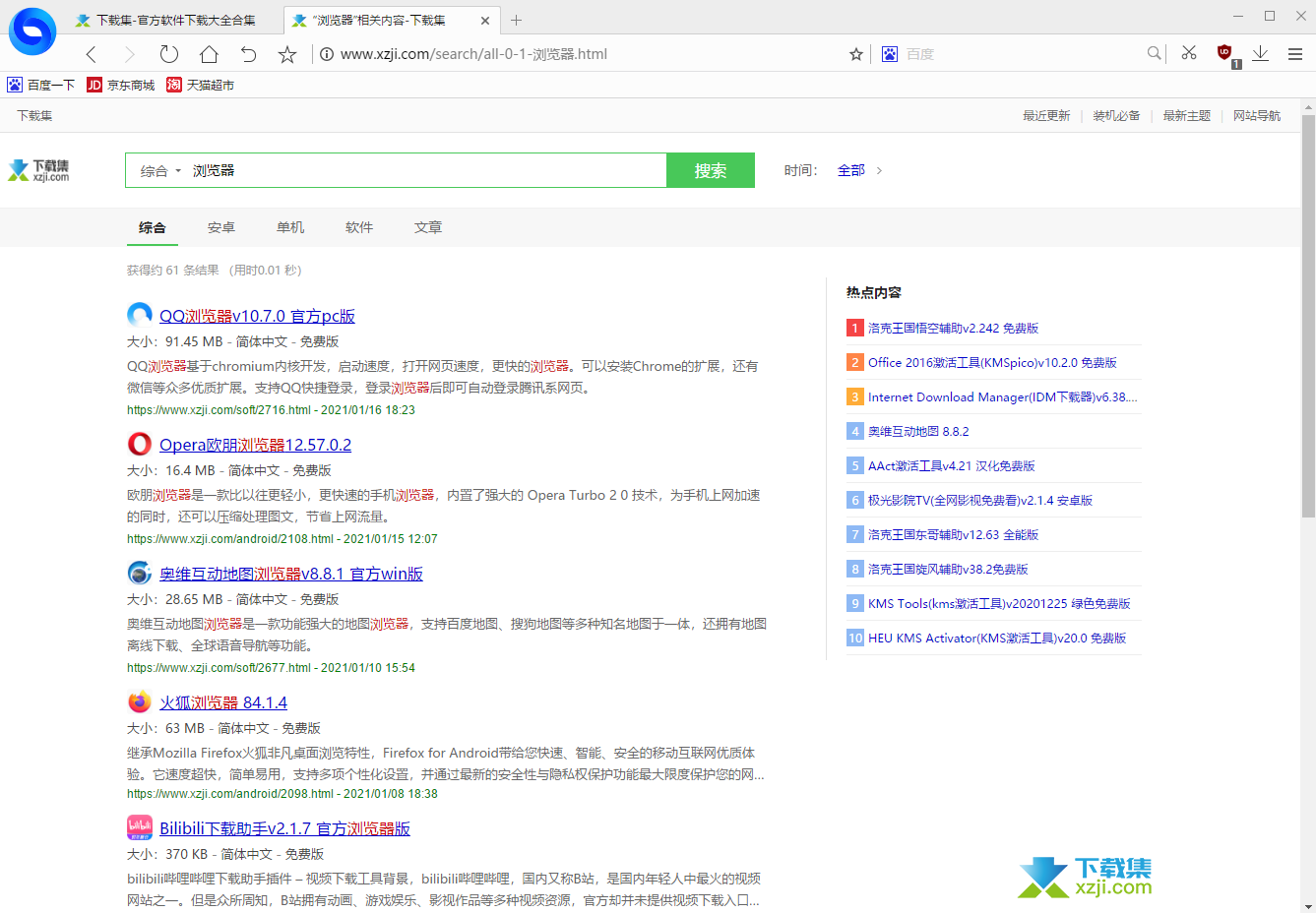Open the Opera欧朋浏览器12.57.0.2 result
Screen dimensions: 1316x913
click(x=255, y=445)
